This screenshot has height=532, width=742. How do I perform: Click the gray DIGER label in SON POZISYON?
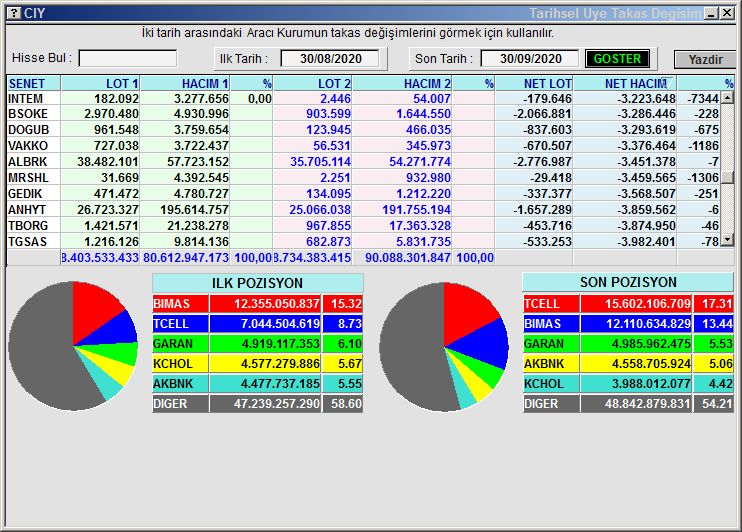coord(551,404)
